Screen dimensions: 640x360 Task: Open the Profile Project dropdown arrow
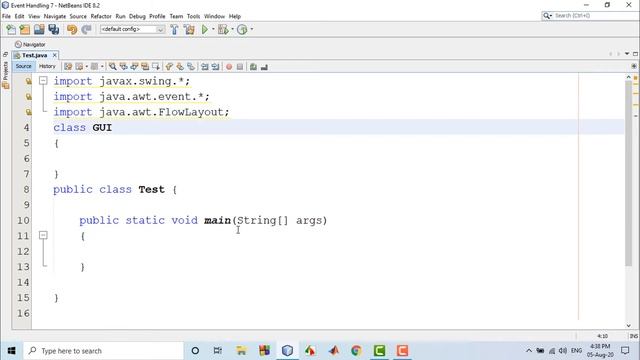point(251,29)
